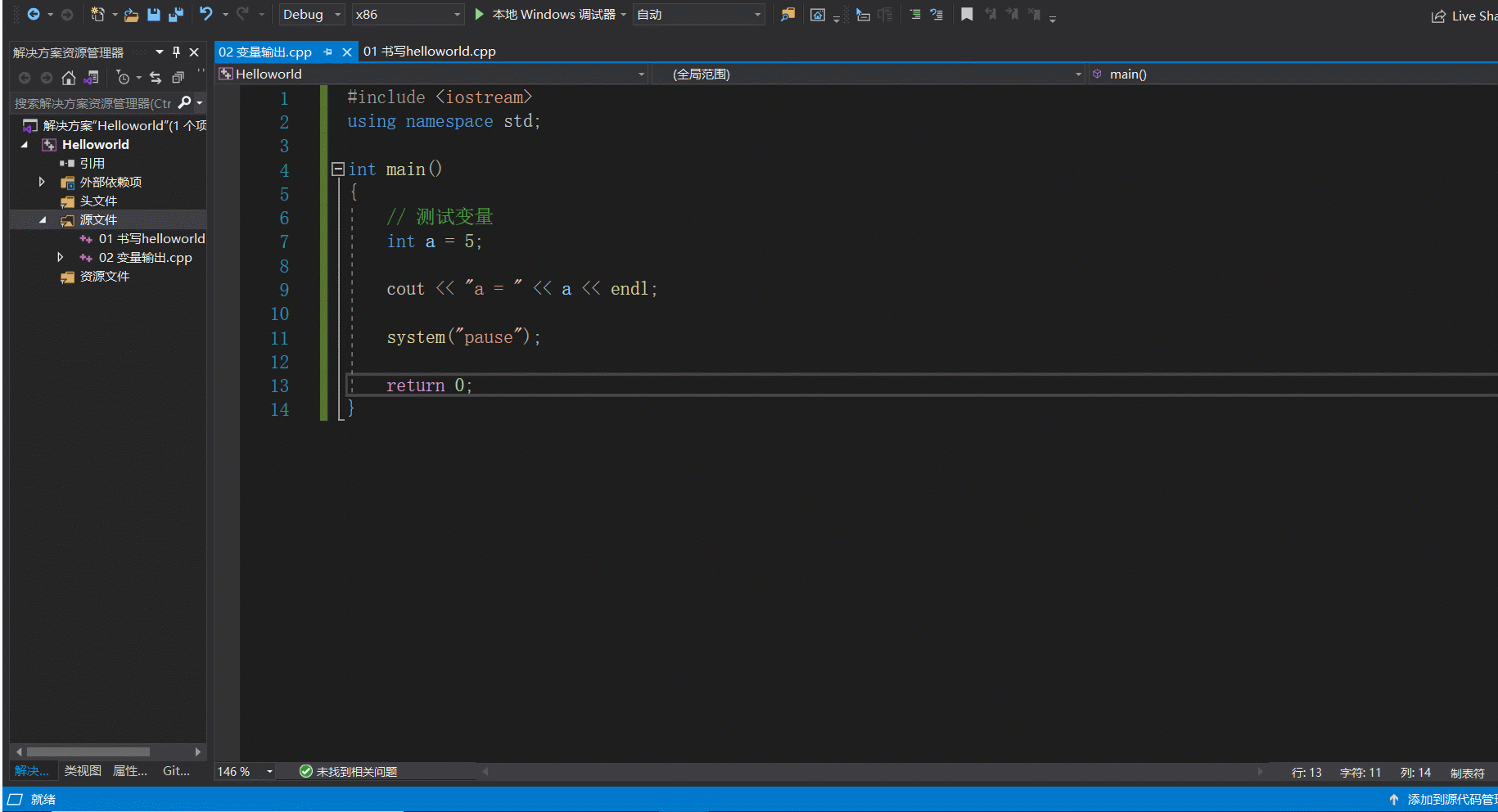Open the debugger target dropdown arrow
The image size is (1498, 812).
click(x=623, y=15)
